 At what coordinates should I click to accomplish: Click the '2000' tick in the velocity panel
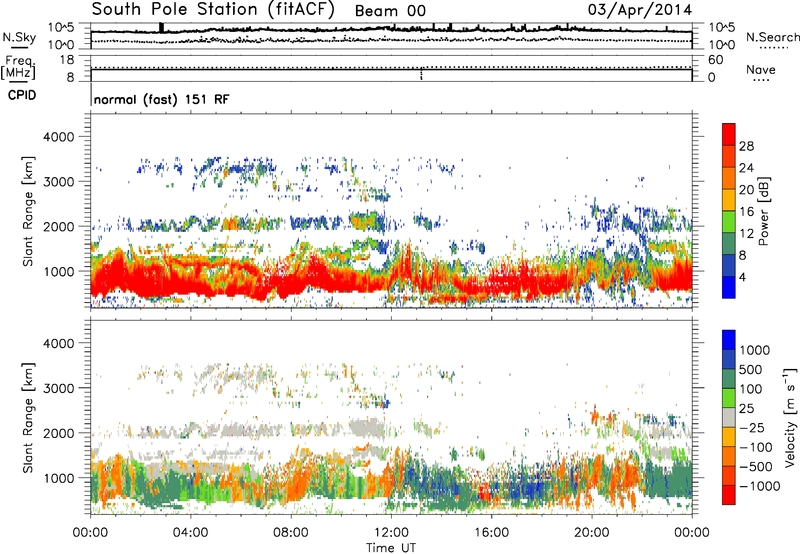point(58,433)
